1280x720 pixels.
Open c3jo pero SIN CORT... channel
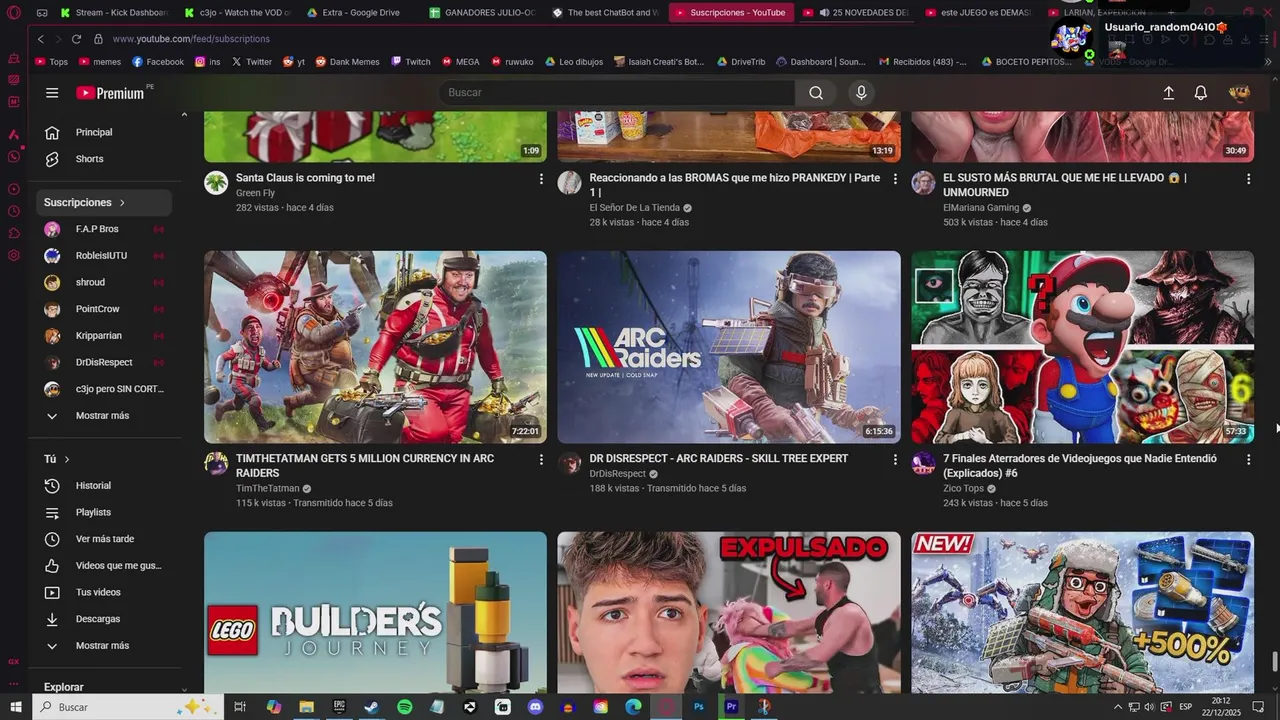pos(104,389)
